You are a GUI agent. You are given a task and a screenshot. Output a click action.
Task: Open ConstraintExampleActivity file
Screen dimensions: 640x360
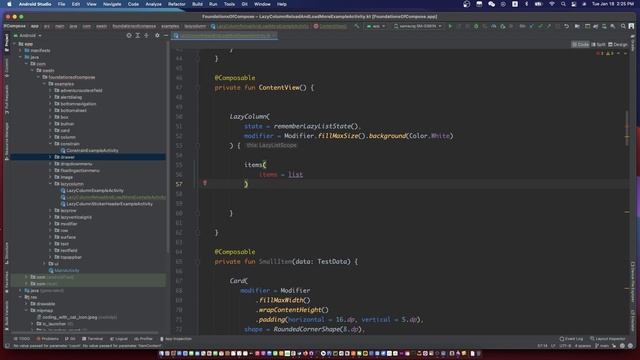coord(92,151)
